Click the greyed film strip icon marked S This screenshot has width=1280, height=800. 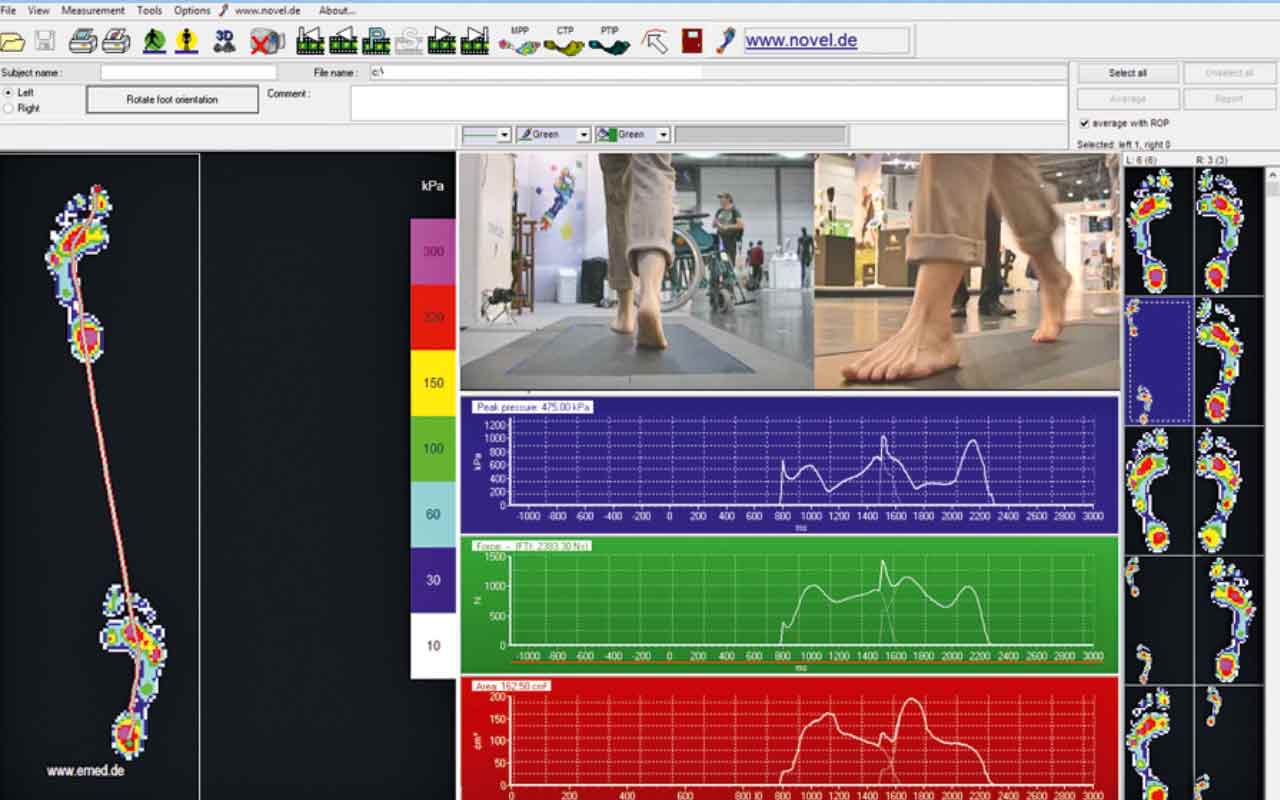pos(408,41)
